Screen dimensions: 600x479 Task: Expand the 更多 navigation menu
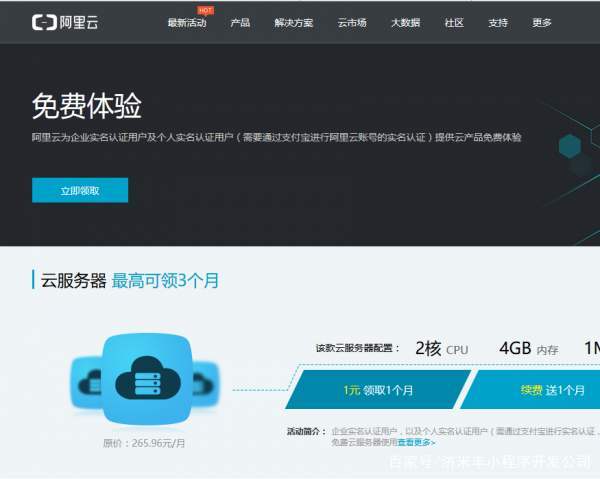point(542,23)
